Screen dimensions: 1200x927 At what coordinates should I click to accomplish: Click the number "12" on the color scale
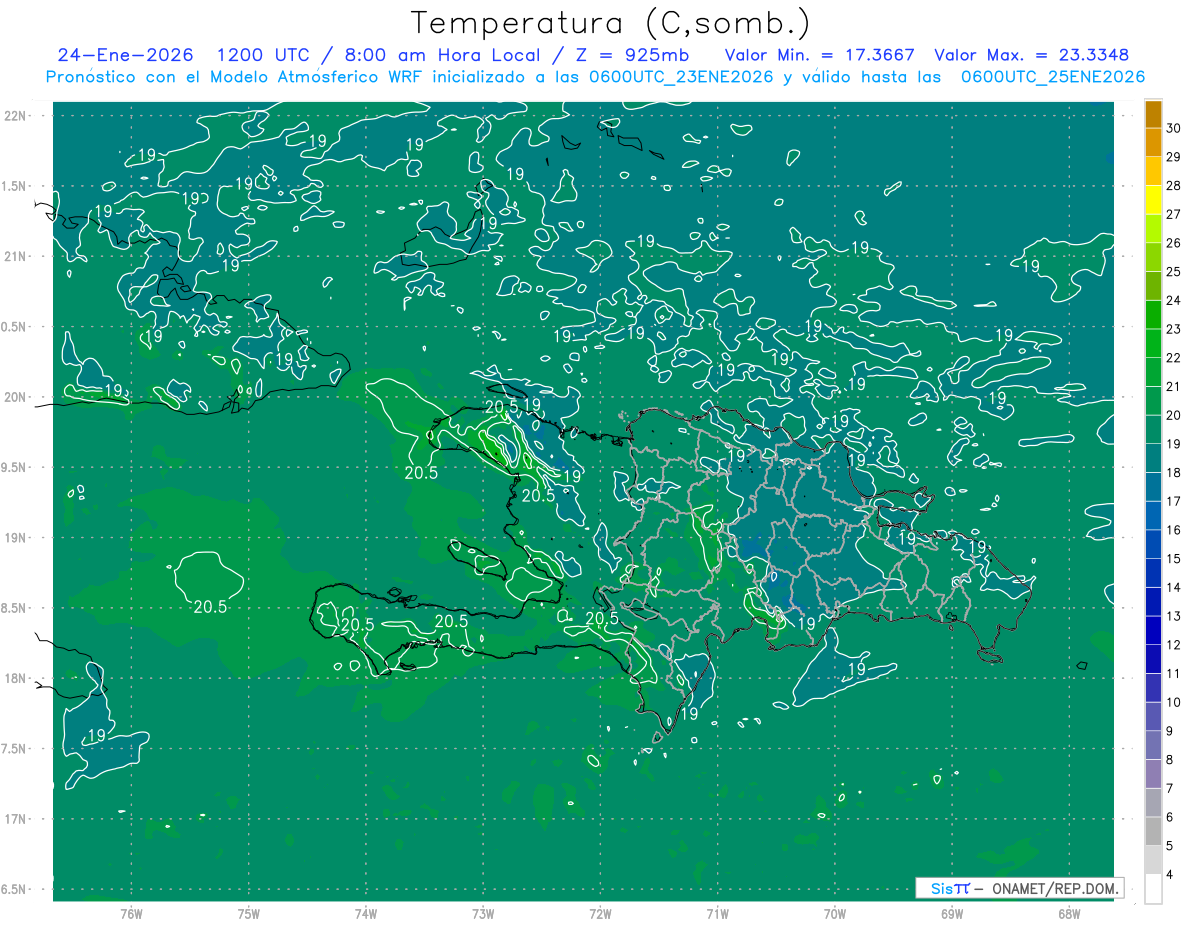point(1173,645)
